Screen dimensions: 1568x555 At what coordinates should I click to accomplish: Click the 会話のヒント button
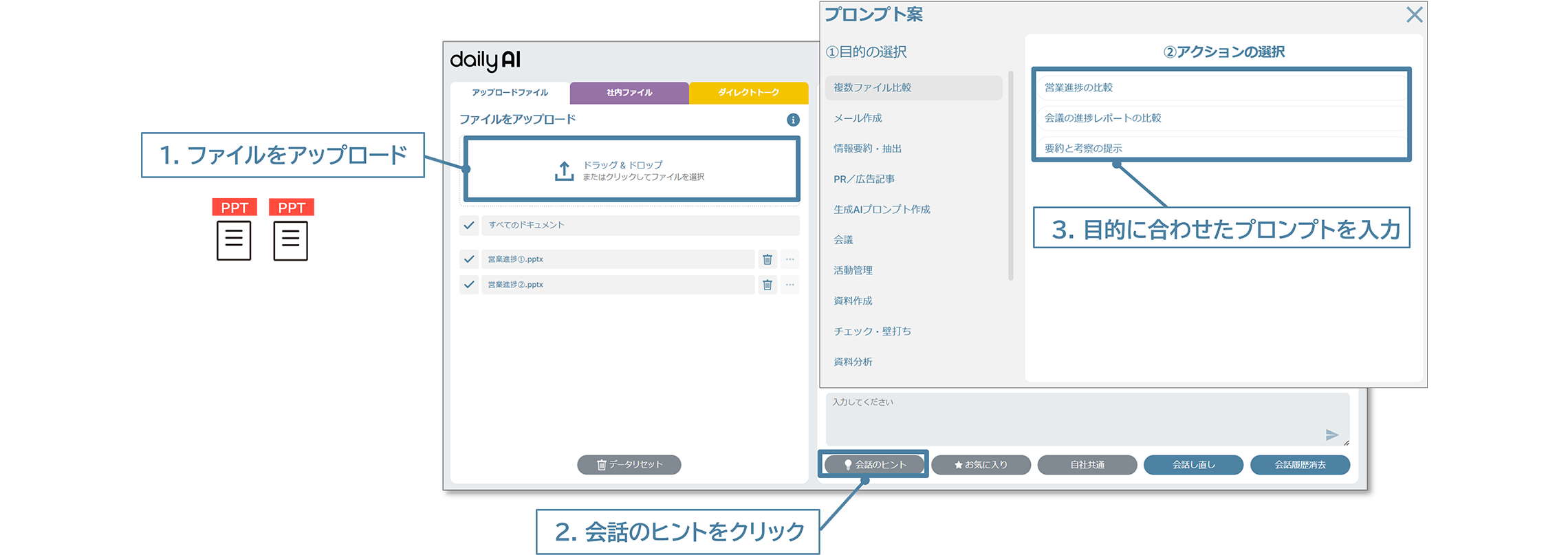(x=875, y=465)
